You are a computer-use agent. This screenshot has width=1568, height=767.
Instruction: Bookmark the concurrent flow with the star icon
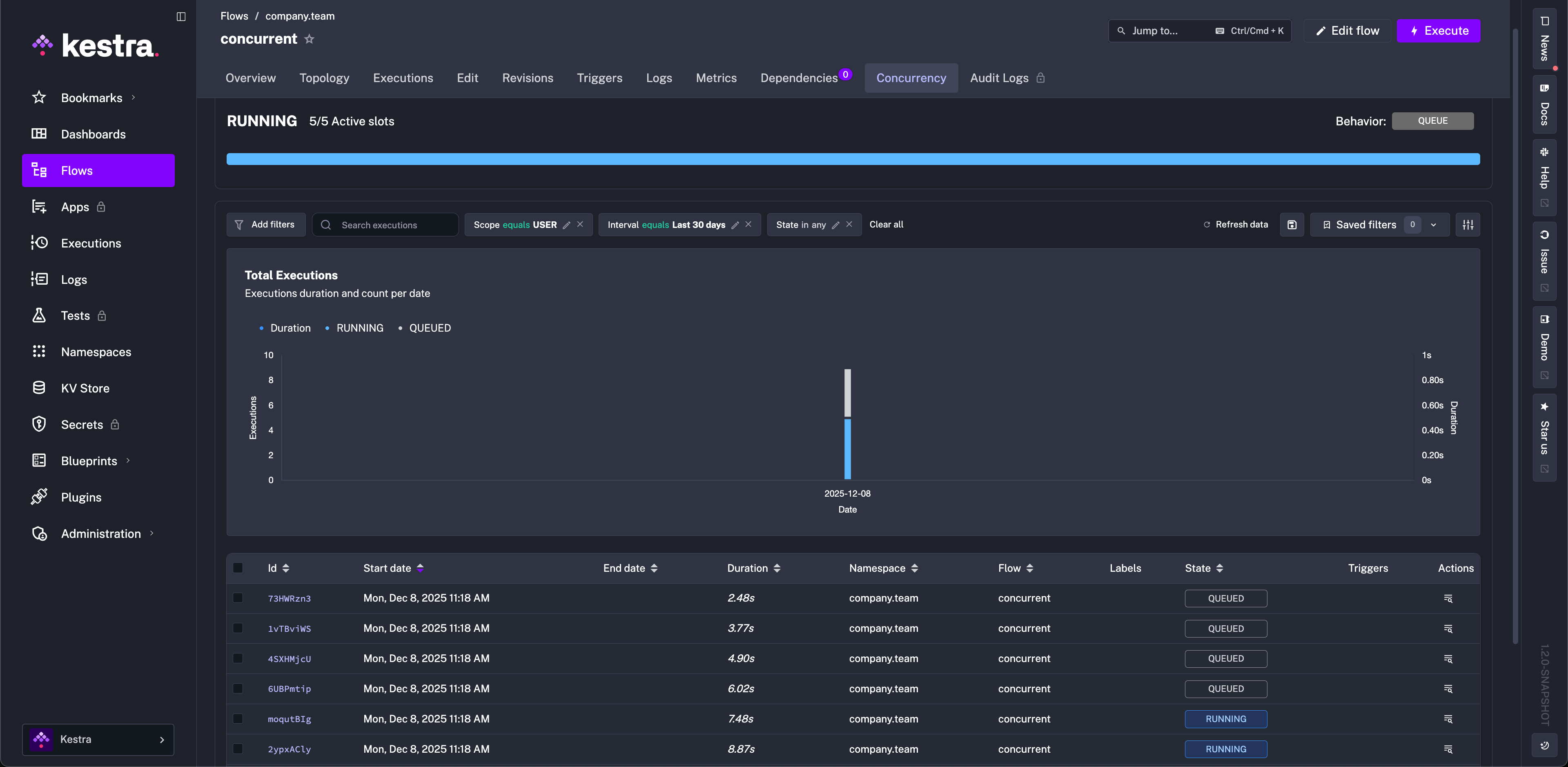(309, 39)
